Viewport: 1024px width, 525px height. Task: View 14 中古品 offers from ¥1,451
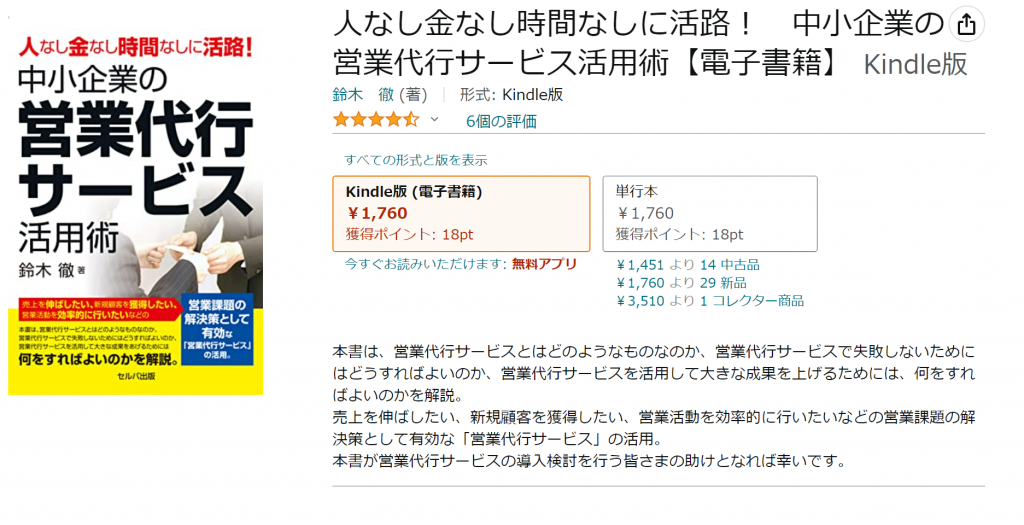coord(688,265)
